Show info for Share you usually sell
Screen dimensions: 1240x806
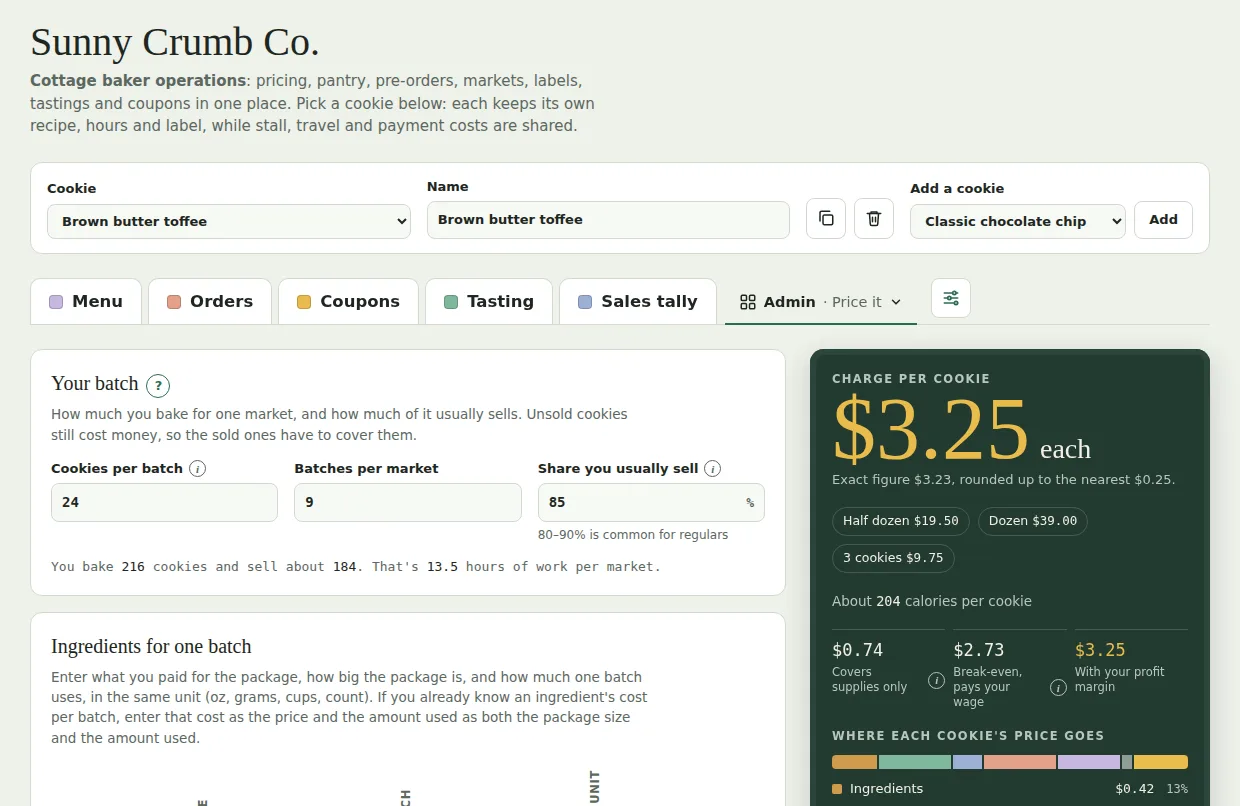coord(713,468)
